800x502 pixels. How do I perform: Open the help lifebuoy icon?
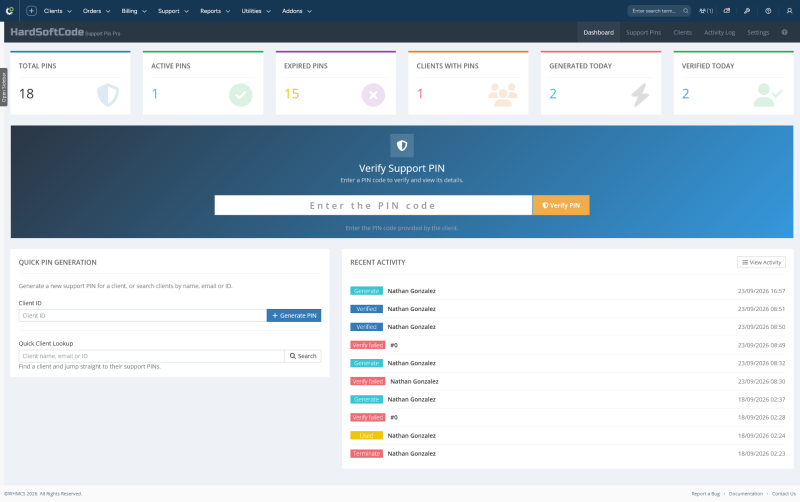pyautogui.click(x=768, y=11)
